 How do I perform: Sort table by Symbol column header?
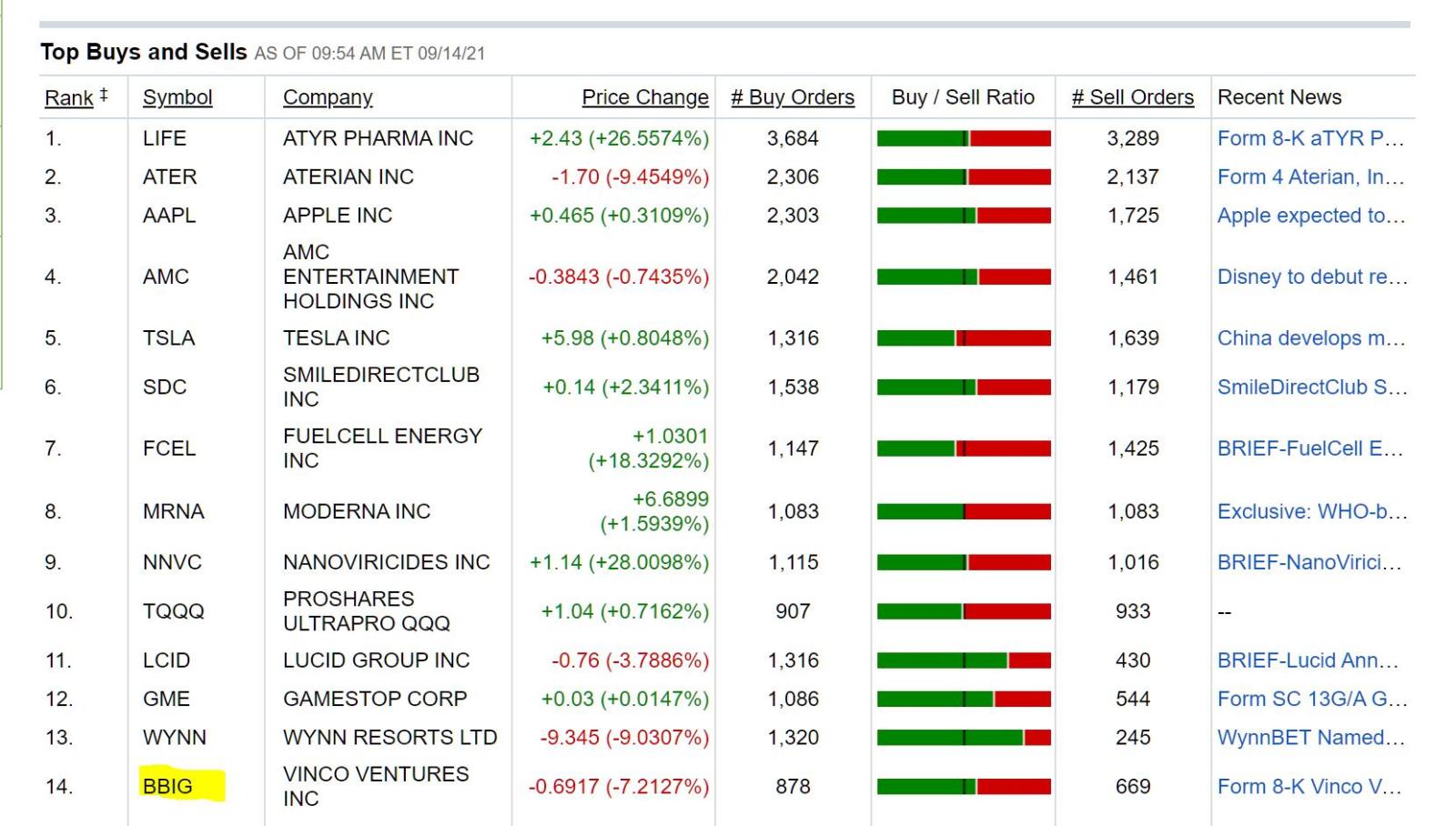[177, 97]
